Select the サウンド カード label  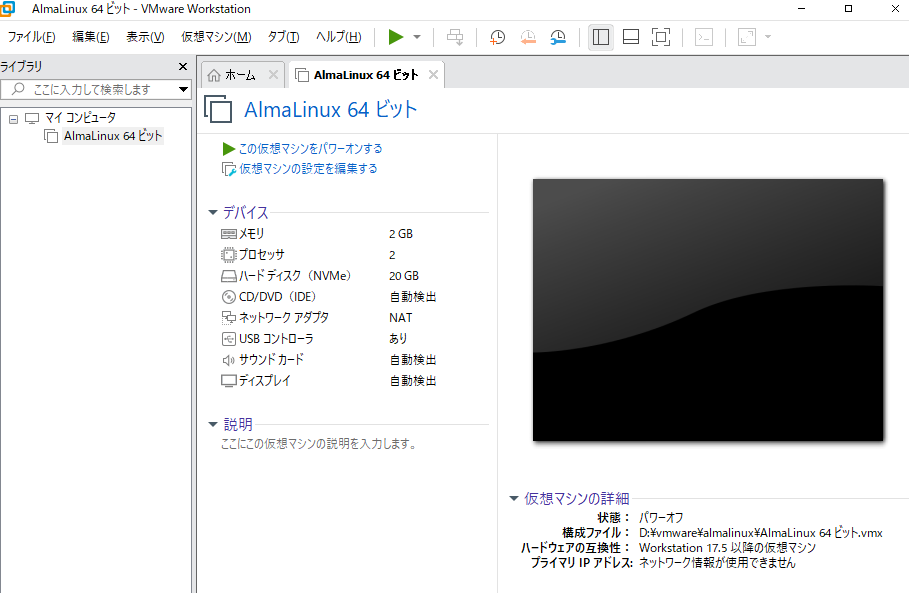(x=271, y=359)
